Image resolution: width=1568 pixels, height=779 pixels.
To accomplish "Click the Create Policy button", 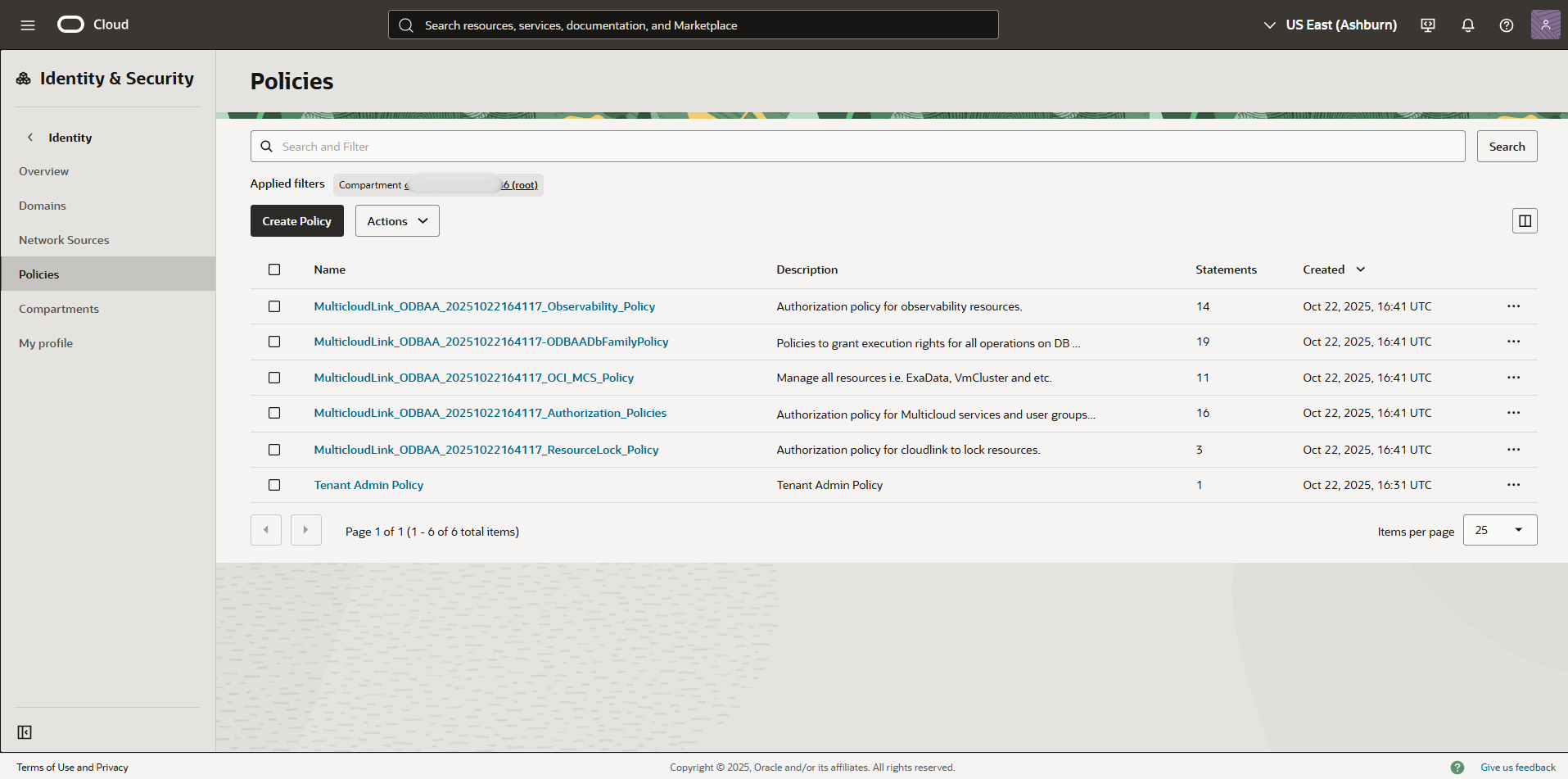I will [x=296, y=220].
